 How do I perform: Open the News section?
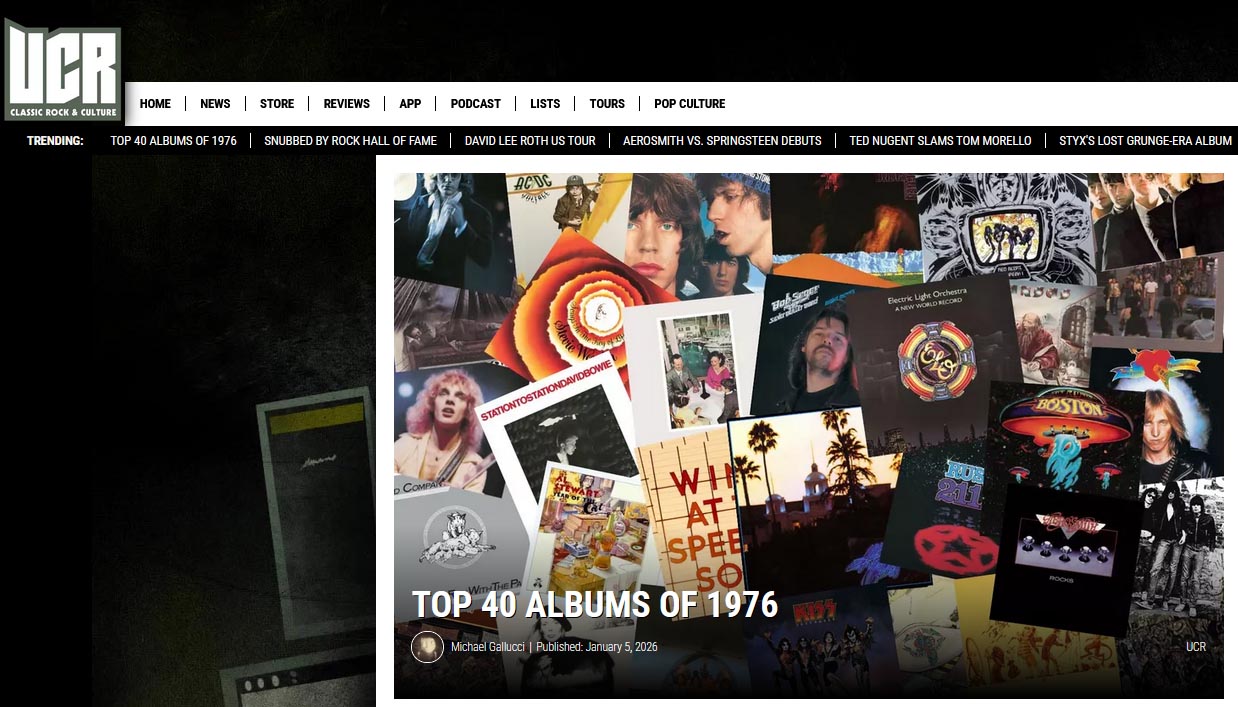(215, 104)
